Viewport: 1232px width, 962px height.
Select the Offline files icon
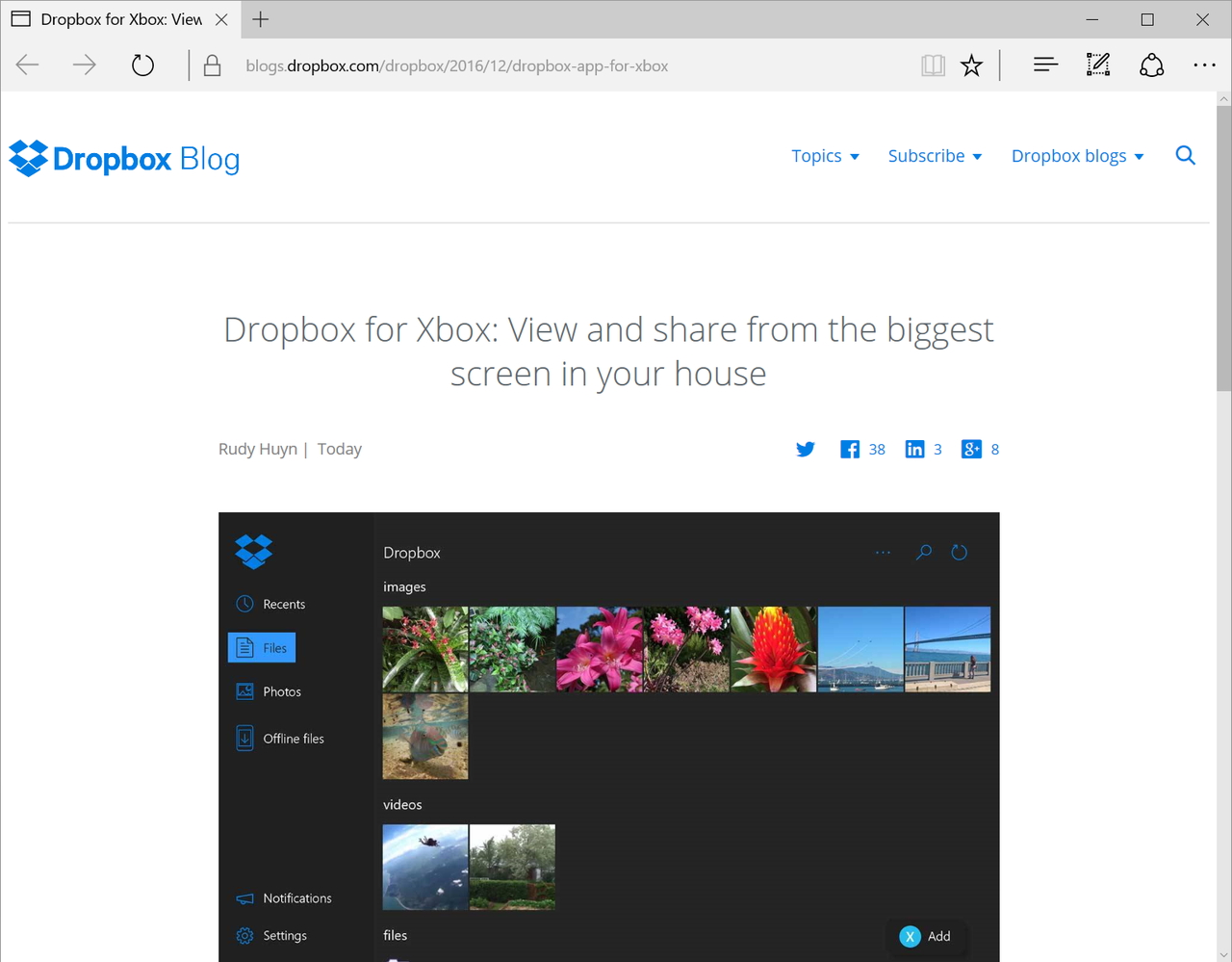click(x=244, y=738)
